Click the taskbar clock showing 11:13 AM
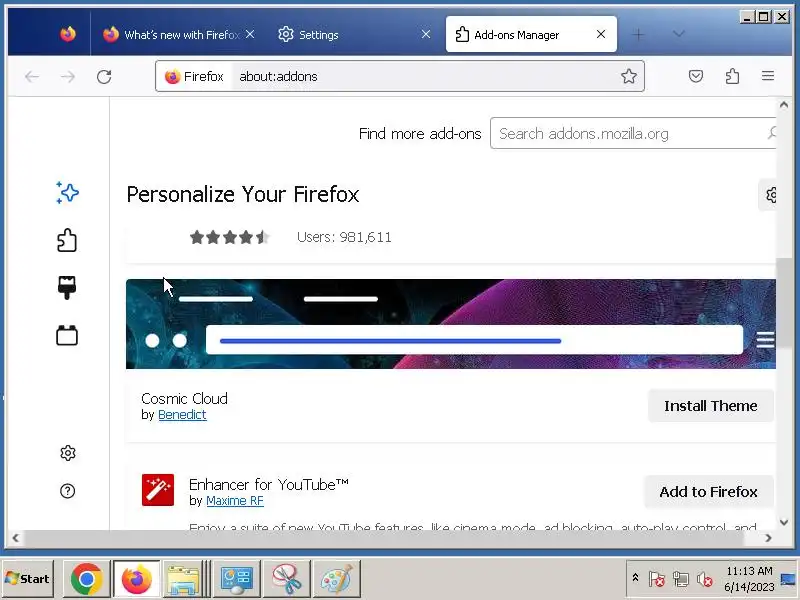The height and width of the screenshot is (600, 800). coord(748,579)
